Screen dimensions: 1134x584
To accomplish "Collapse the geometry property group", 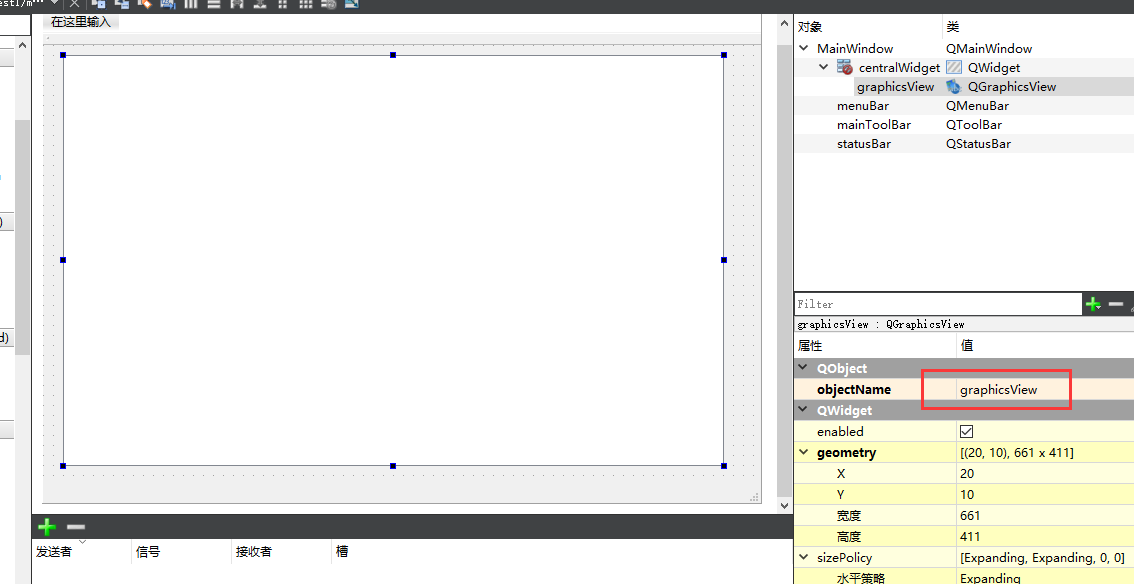I will click(802, 452).
